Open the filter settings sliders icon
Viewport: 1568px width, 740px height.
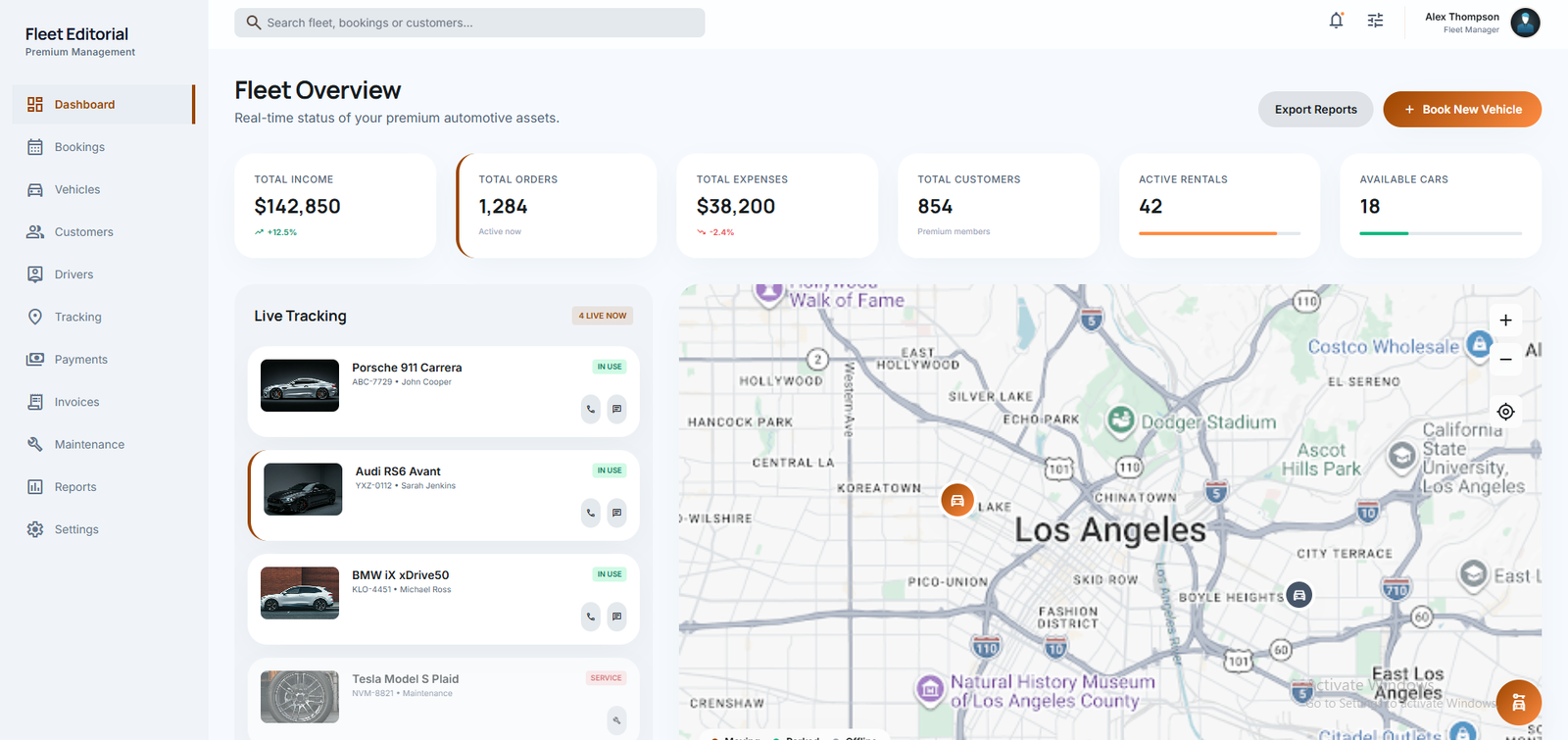coord(1375,21)
